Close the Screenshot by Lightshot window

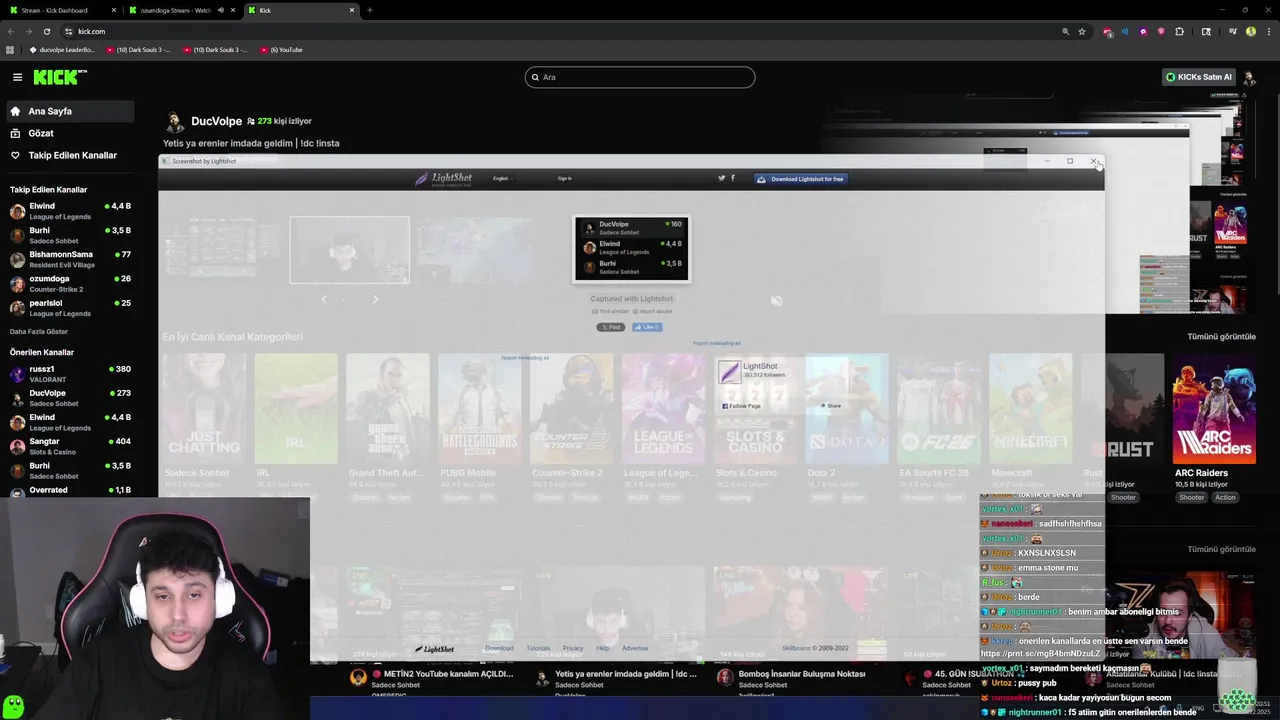pos(1094,161)
